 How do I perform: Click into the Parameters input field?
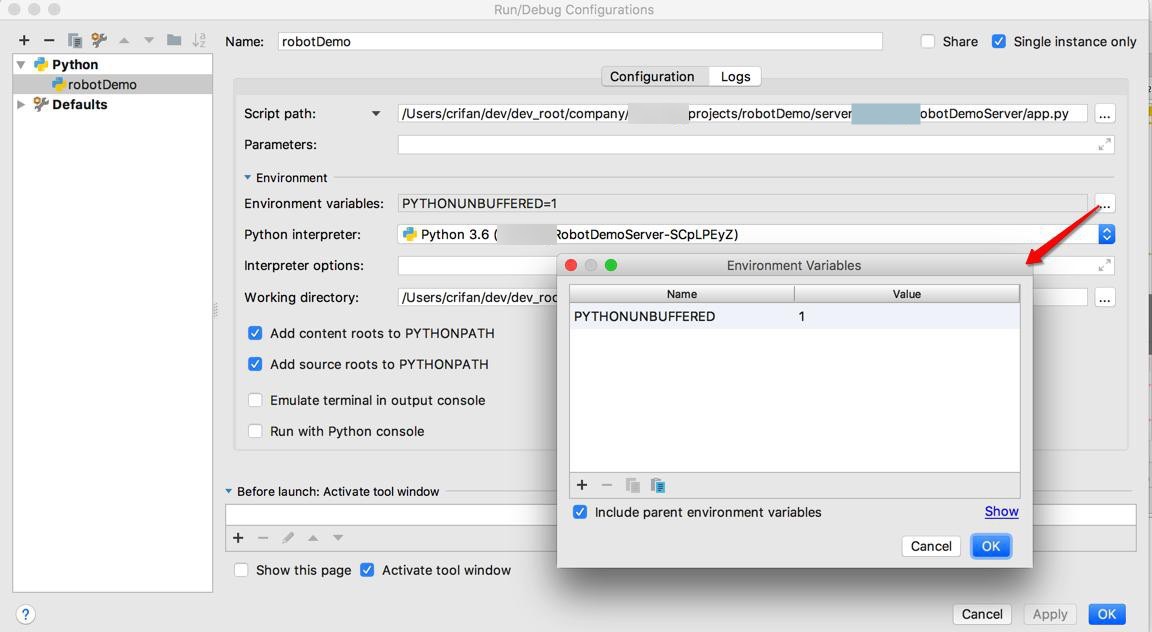point(745,145)
